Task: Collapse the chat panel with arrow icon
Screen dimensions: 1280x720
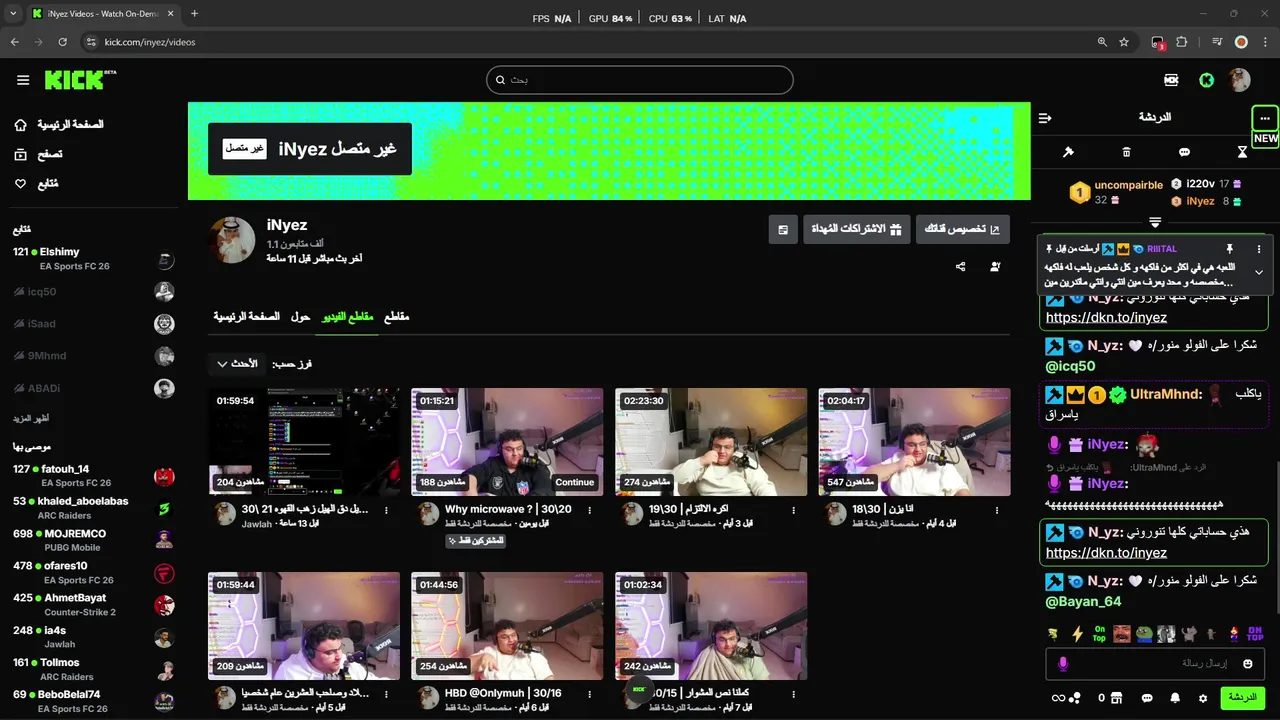Action: (1045, 118)
